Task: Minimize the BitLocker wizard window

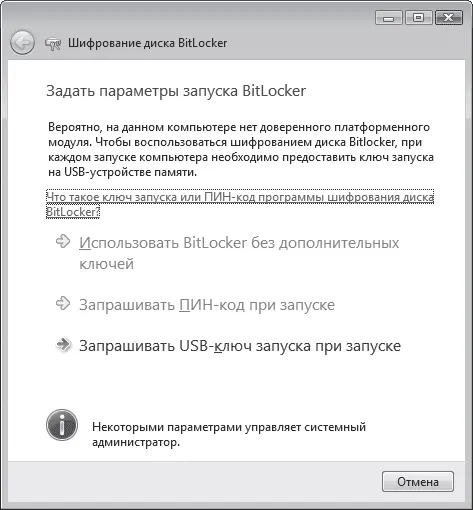Action: (x=389, y=18)
